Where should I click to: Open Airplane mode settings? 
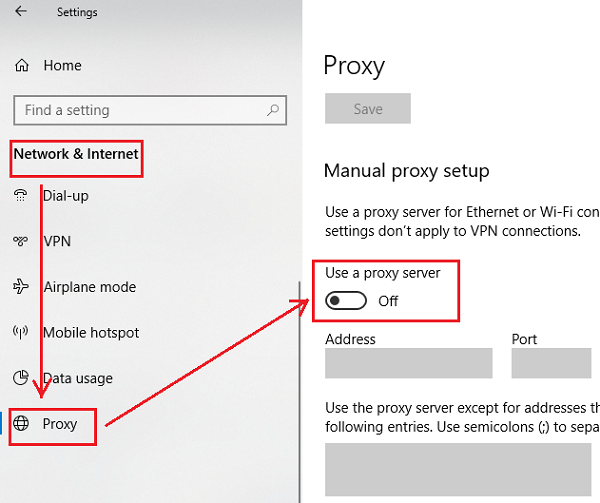tap(89, 287)
